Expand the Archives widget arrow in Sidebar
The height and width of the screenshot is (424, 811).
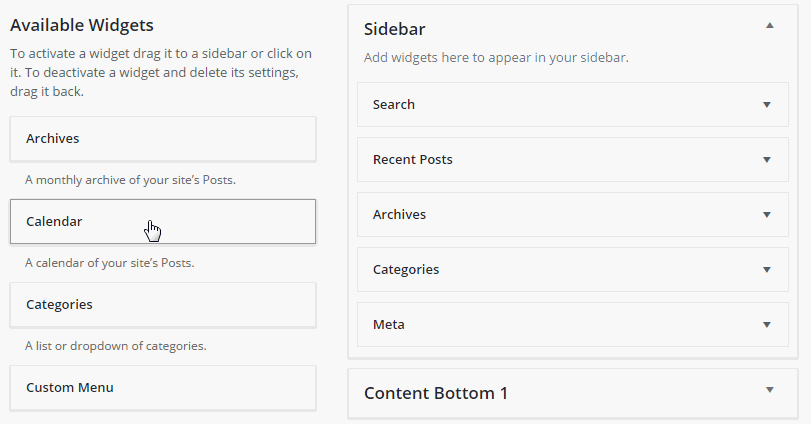pyautogui.click(x=767, y=215)
